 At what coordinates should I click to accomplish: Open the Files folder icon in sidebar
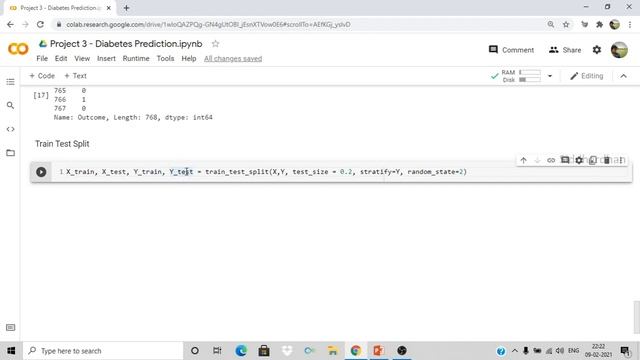(11, 153)
